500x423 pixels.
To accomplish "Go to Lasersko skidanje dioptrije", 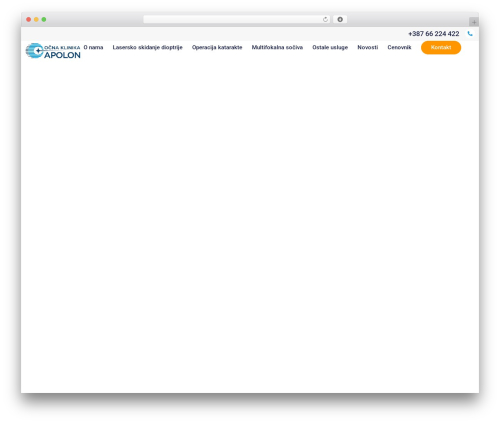I will click(x=147, y=47).
